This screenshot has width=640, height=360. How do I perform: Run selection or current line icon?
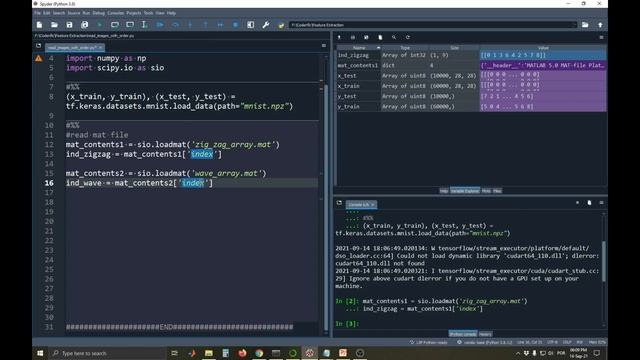pyautogui.click(x=144, y=25)
